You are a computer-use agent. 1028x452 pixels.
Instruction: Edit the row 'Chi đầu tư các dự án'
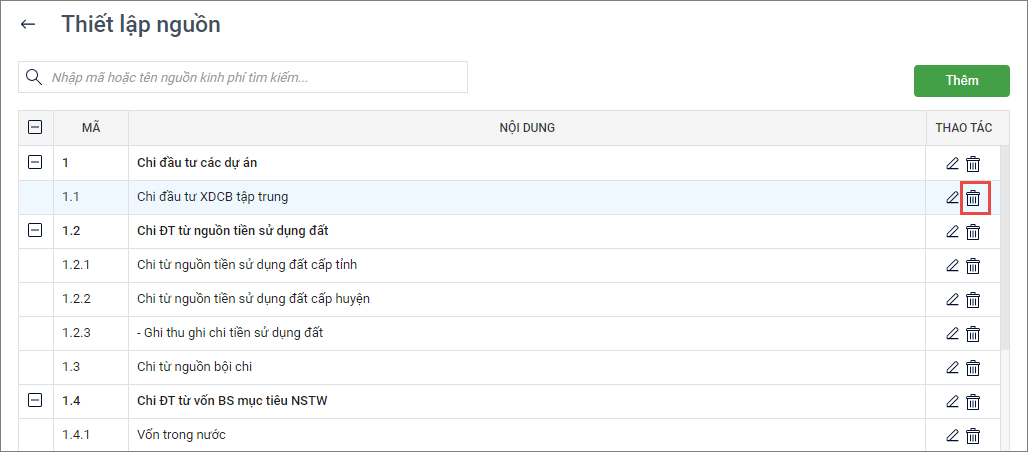(952, 164)
